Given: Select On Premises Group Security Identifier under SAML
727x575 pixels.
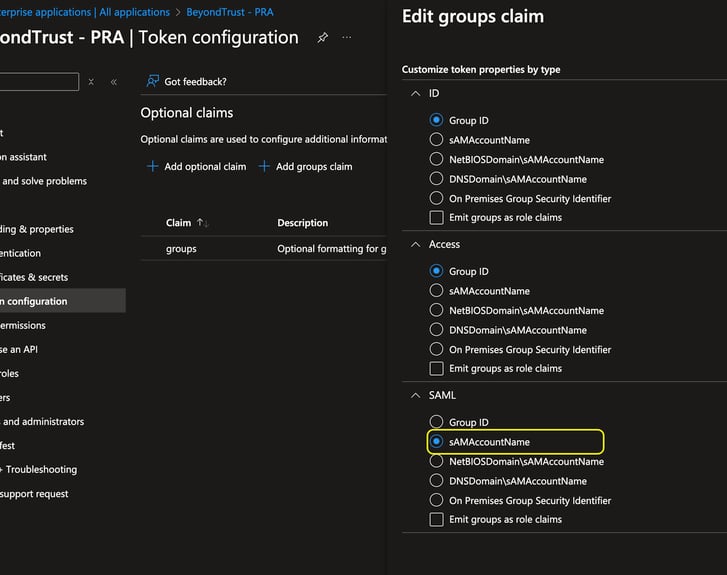Looking at the screenshot, I should 436,500.
